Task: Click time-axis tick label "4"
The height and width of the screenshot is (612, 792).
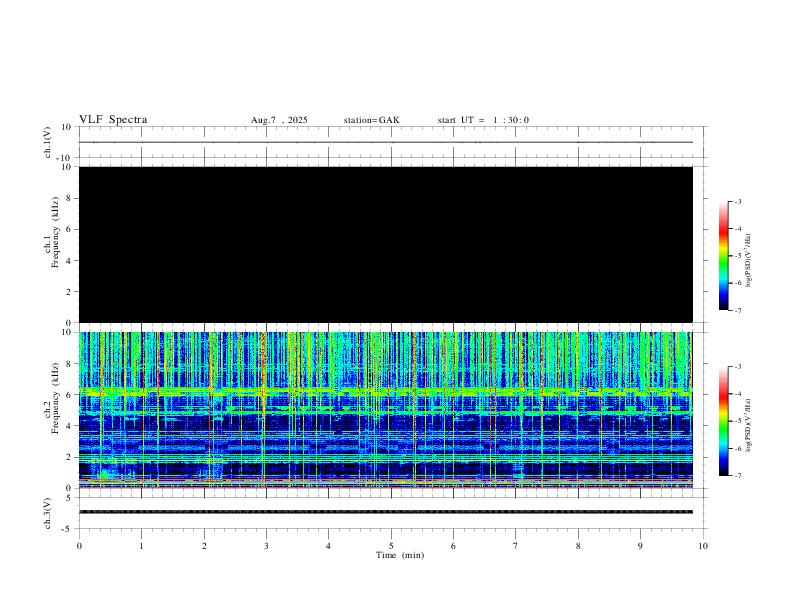Action: (328, 546)
